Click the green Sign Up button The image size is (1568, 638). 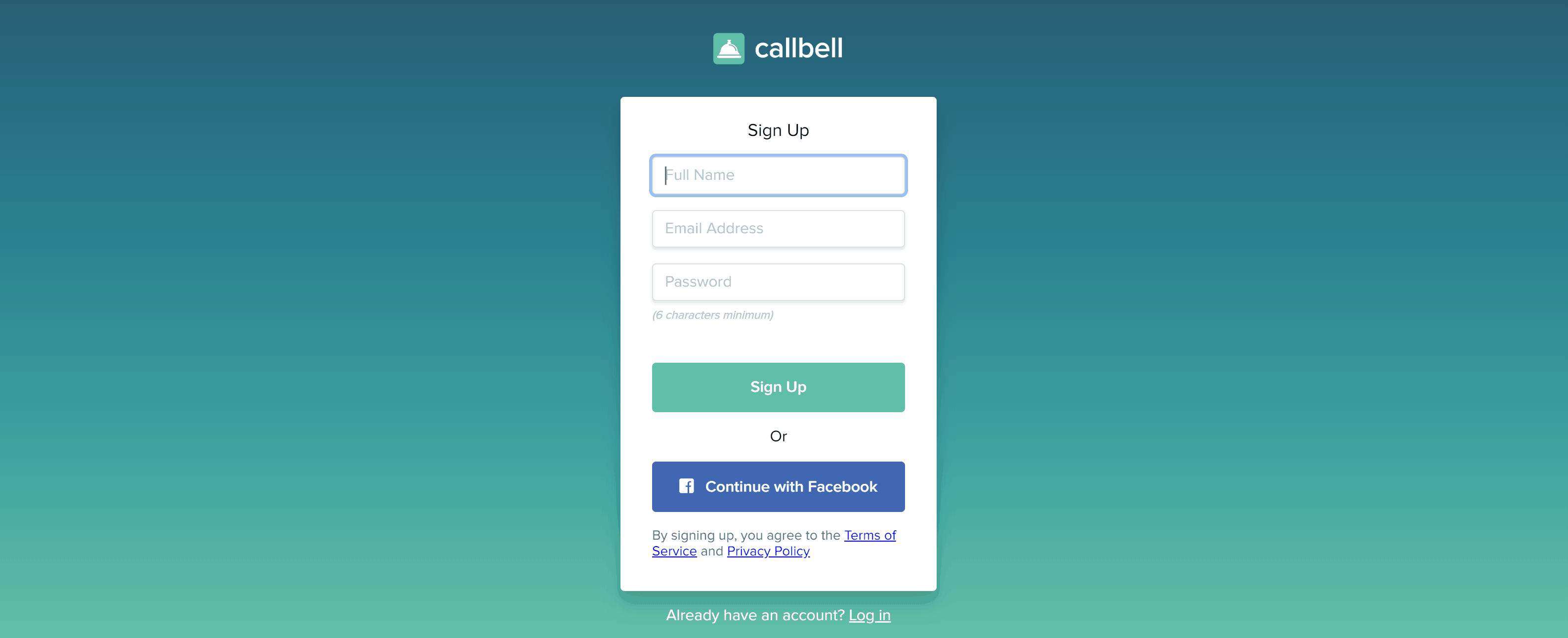coord(779,387)
